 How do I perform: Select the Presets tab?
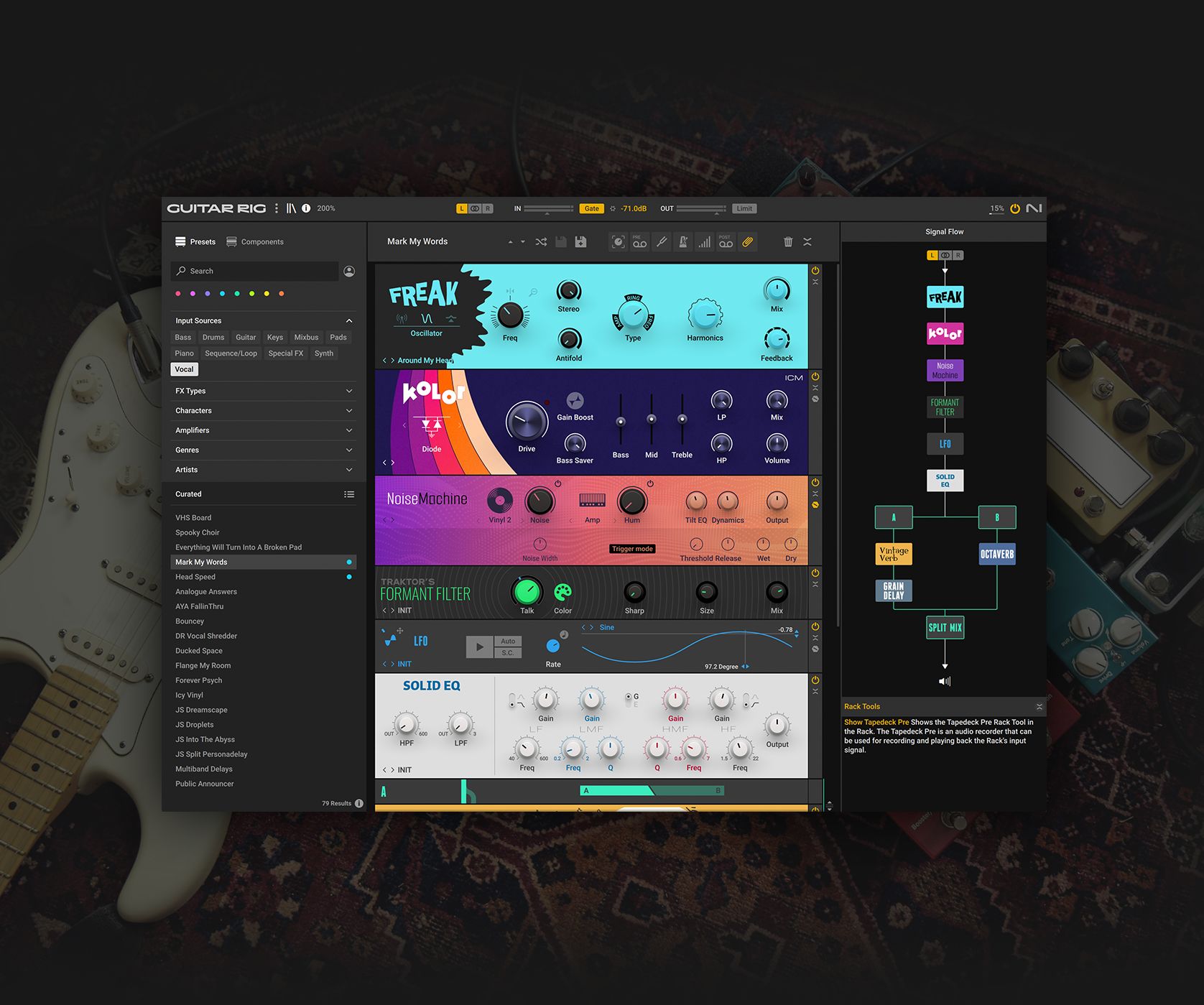coord(195,242)
